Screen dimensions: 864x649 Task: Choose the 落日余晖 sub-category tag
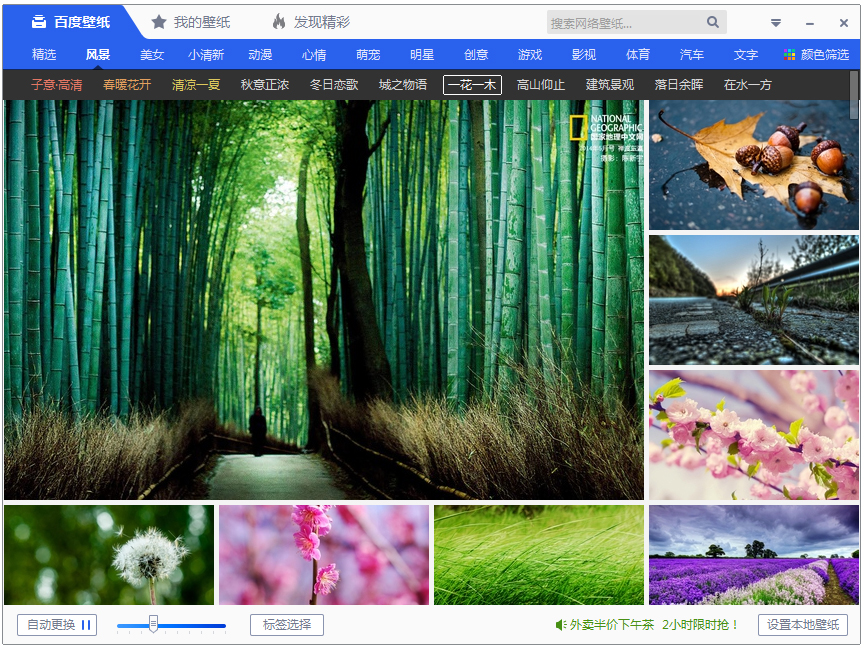[x=679, y=85]
